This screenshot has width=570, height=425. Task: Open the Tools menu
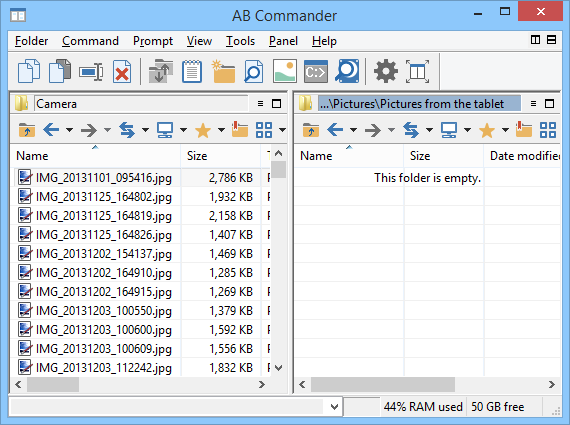pyautogui.click(x=240, y=41)
